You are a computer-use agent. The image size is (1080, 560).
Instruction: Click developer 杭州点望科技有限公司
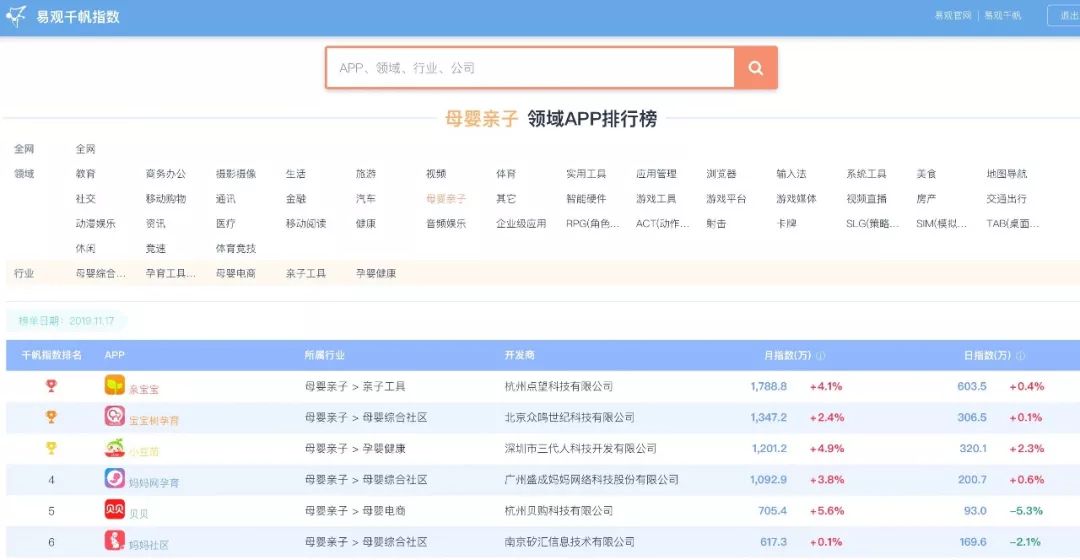[x=559, y=386]
